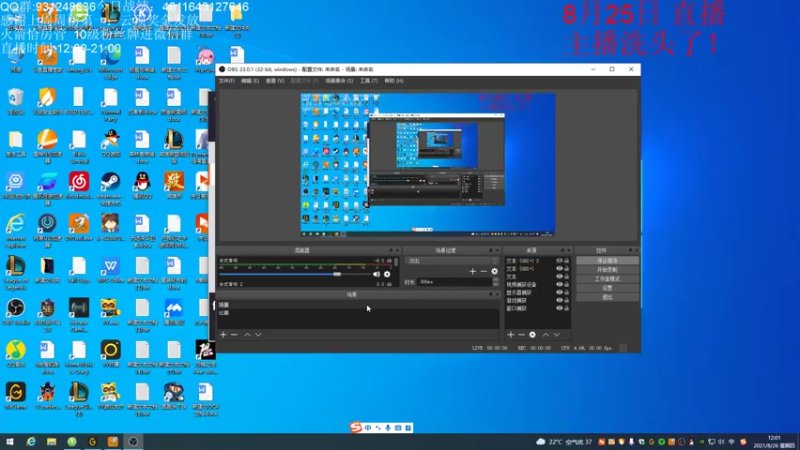Move selected source down arrow
The width and height of the screenshot is (800, 450).
pyautogui.click(x=557, y=335)
